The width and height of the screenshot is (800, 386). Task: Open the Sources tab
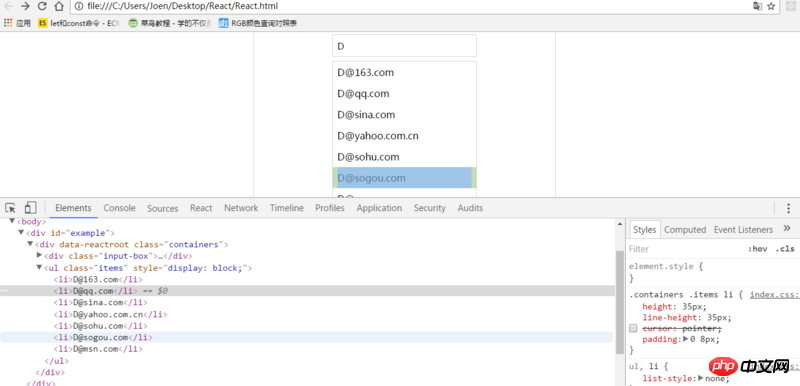pyautogui.click(x=163, y=208)
